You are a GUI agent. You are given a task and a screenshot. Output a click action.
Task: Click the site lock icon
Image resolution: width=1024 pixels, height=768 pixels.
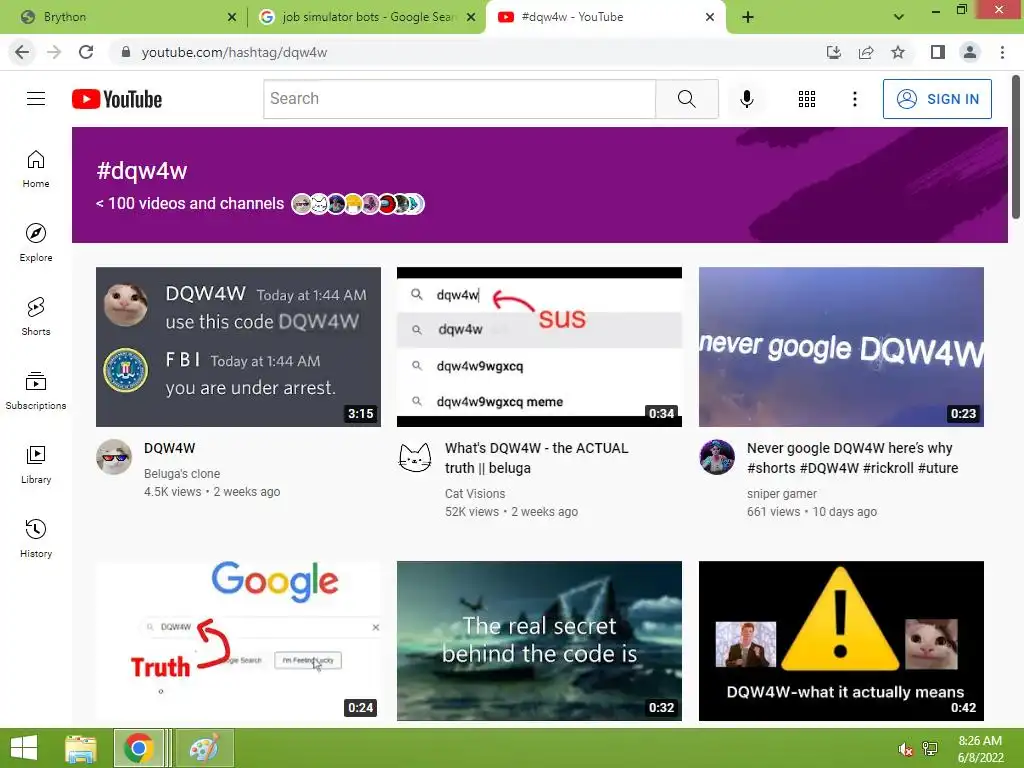click(x=126, y=52)
